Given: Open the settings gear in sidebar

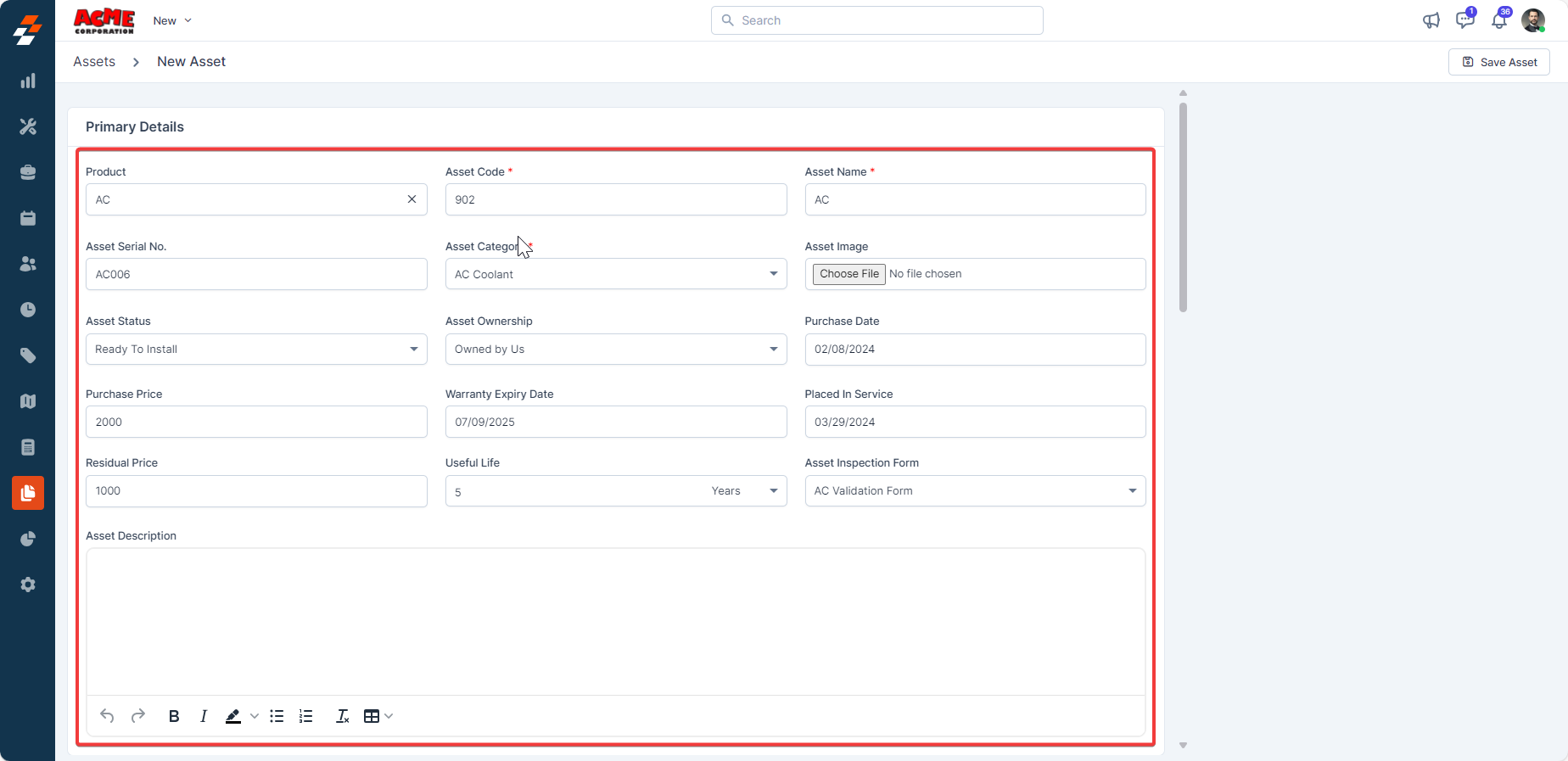Looking at the screenshot, I should (28, 585).
